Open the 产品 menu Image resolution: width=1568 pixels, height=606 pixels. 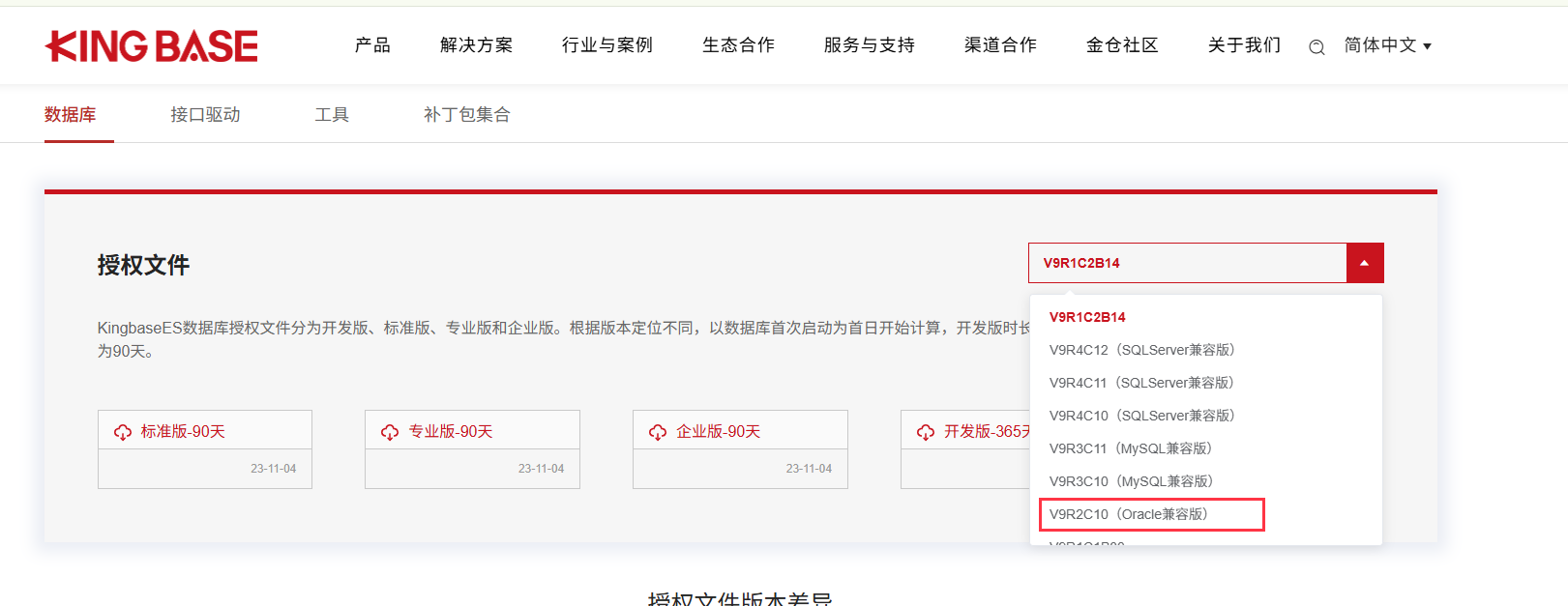coord(372,45)
